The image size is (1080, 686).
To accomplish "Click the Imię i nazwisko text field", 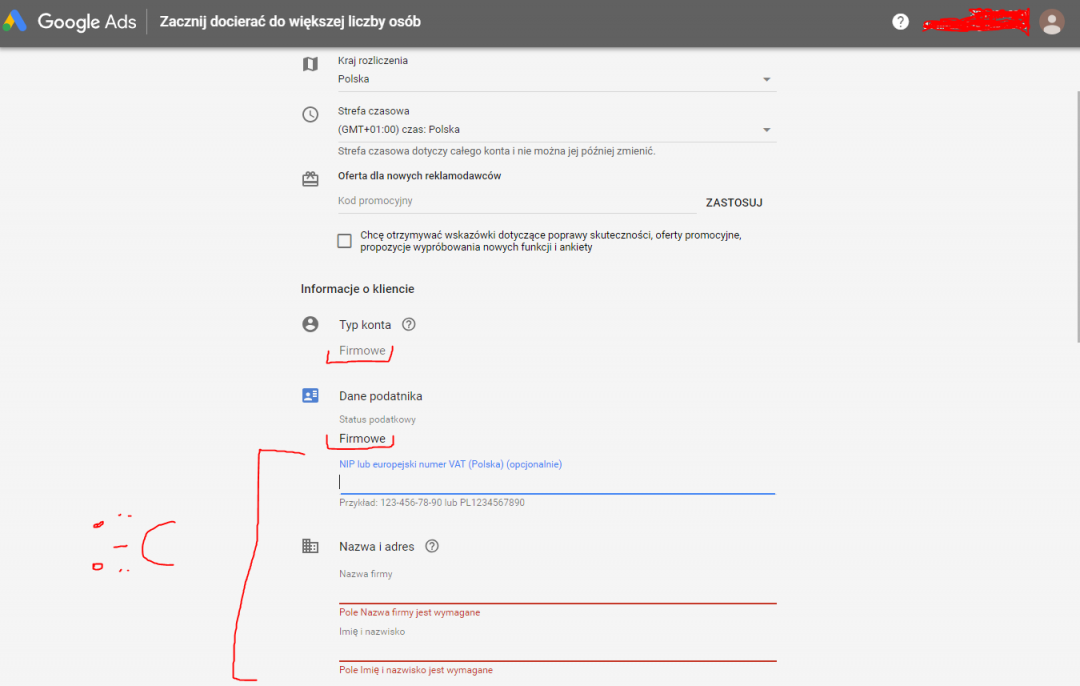I will (556, 649).
